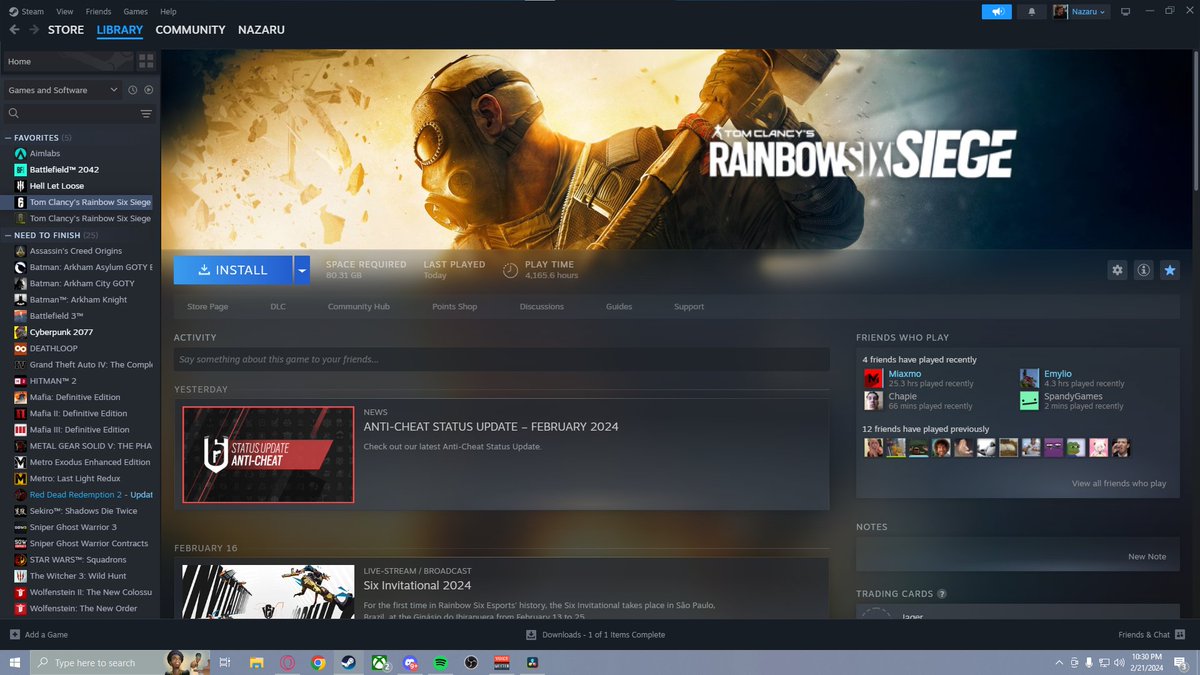Launch Chrome from the taskbar
The height and width of the screenshot is (675, 1200).
coord(318,663)
